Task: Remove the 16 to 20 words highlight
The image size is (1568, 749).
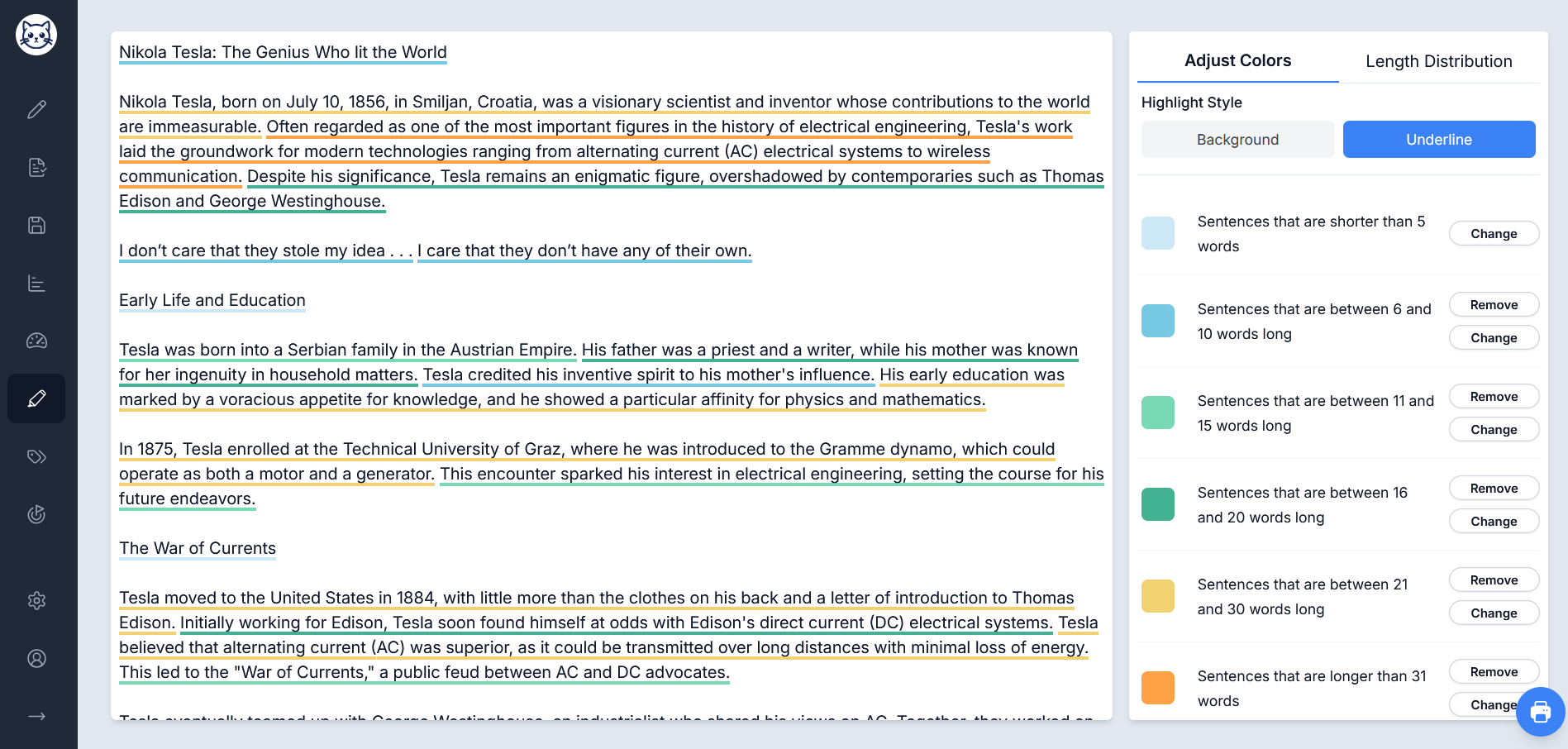Action: tap(1494, 489)
